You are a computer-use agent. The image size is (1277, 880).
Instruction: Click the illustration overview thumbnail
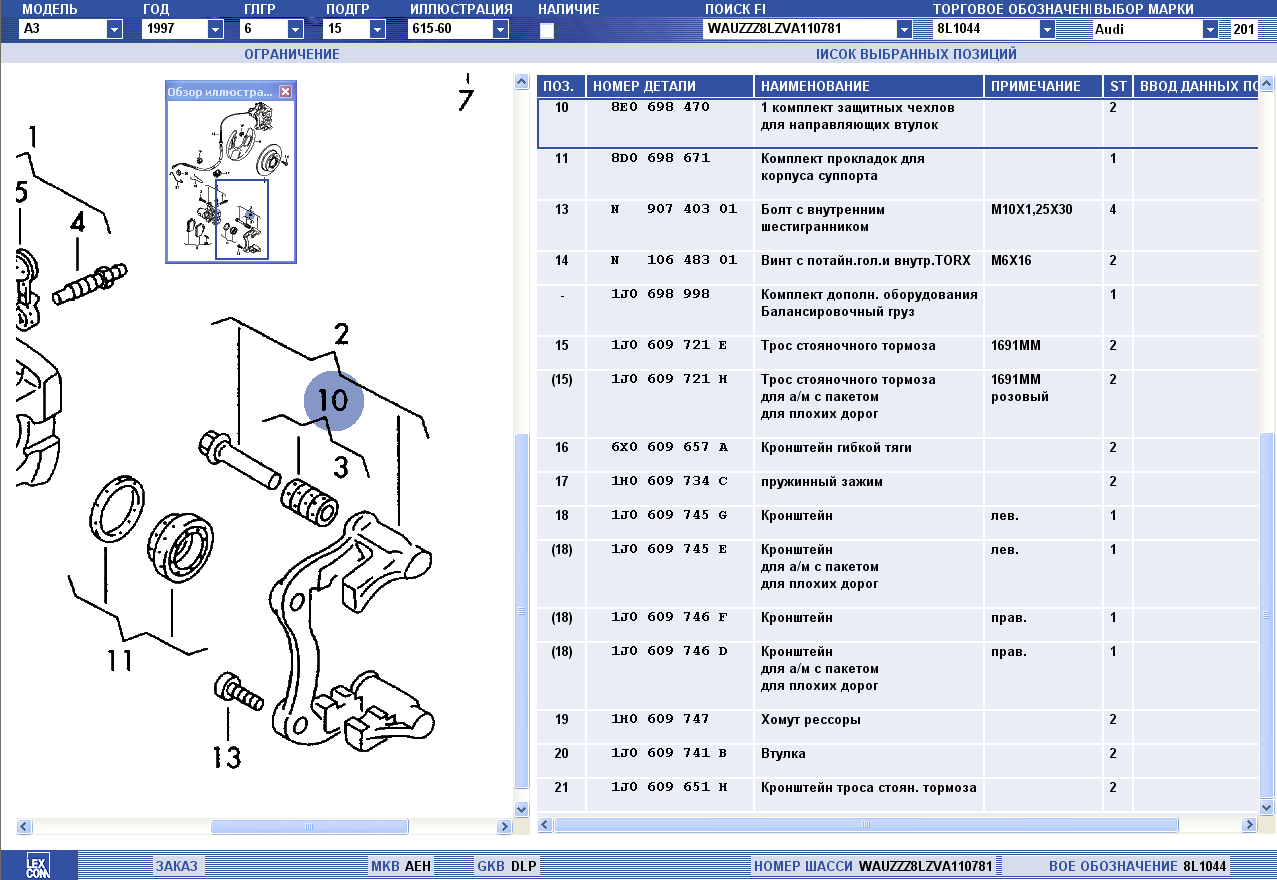click(x=231, y=180)
